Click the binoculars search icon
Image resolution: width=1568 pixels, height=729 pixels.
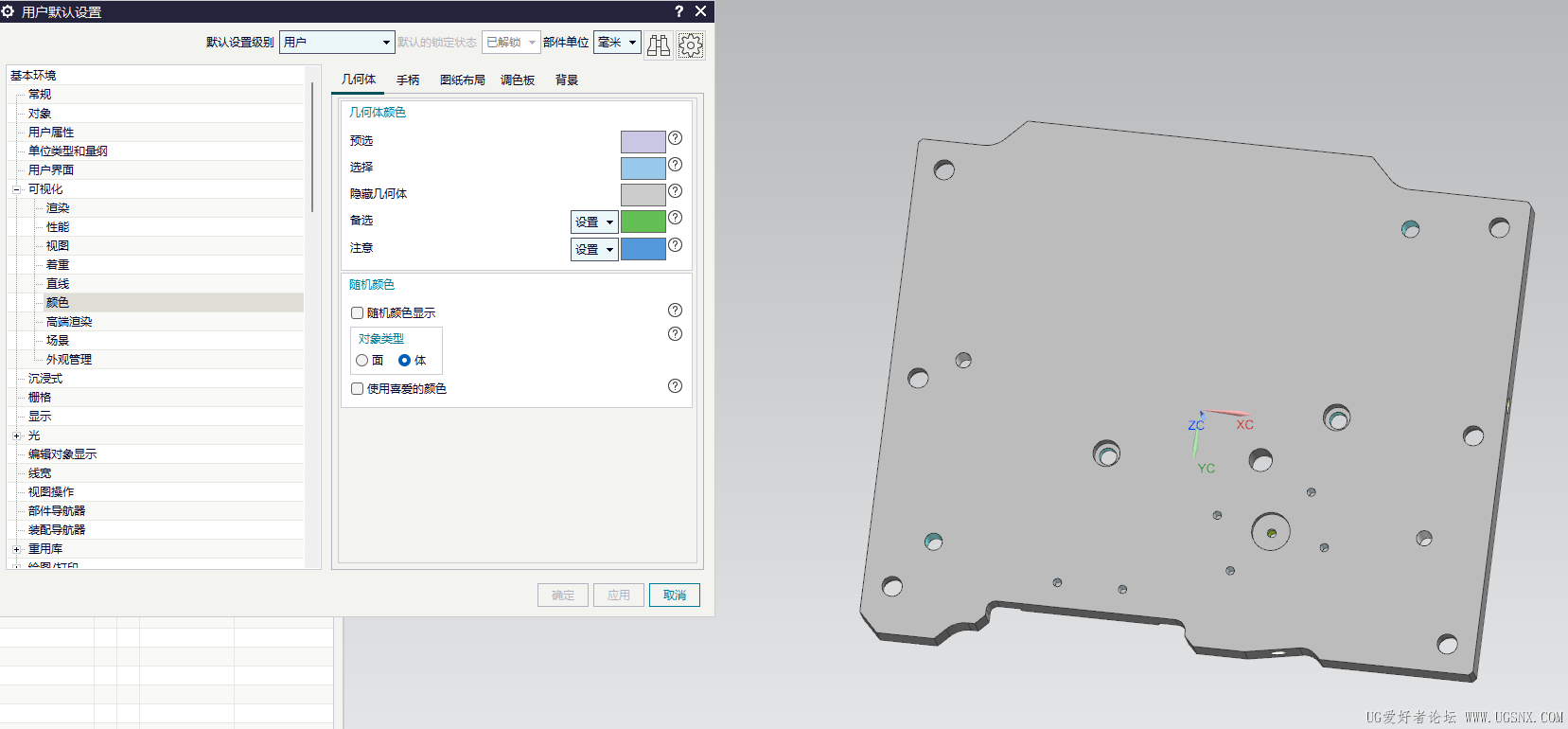pos(659,44)
